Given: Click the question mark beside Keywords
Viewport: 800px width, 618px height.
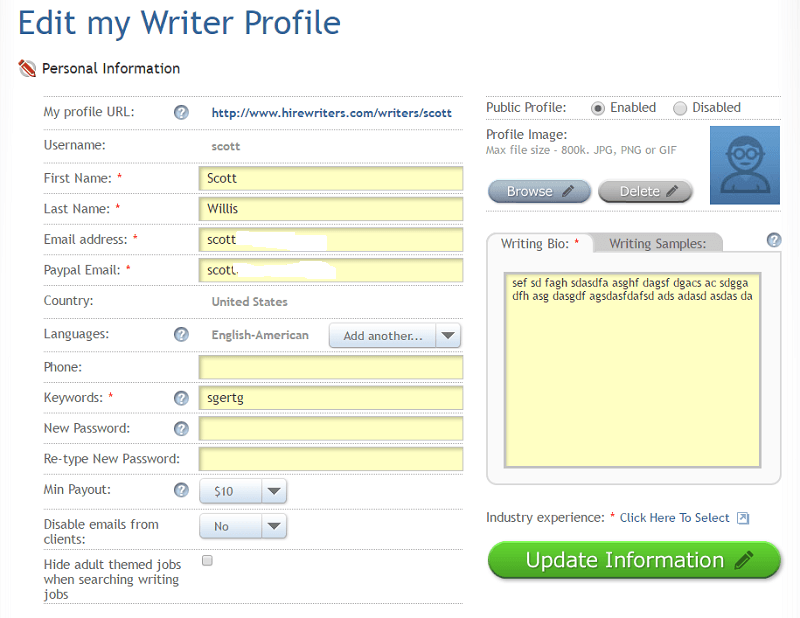Looking at the screenshot, I should pos(181,397).
